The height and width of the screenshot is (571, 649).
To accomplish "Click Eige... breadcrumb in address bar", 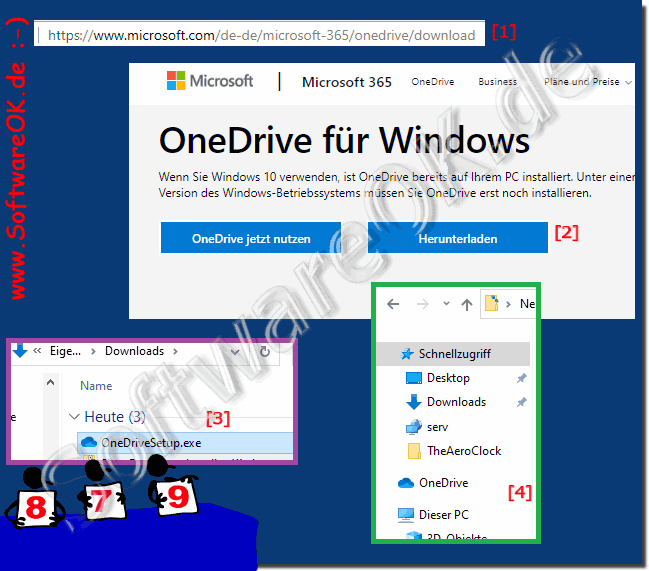I will [x=65, y=351].
